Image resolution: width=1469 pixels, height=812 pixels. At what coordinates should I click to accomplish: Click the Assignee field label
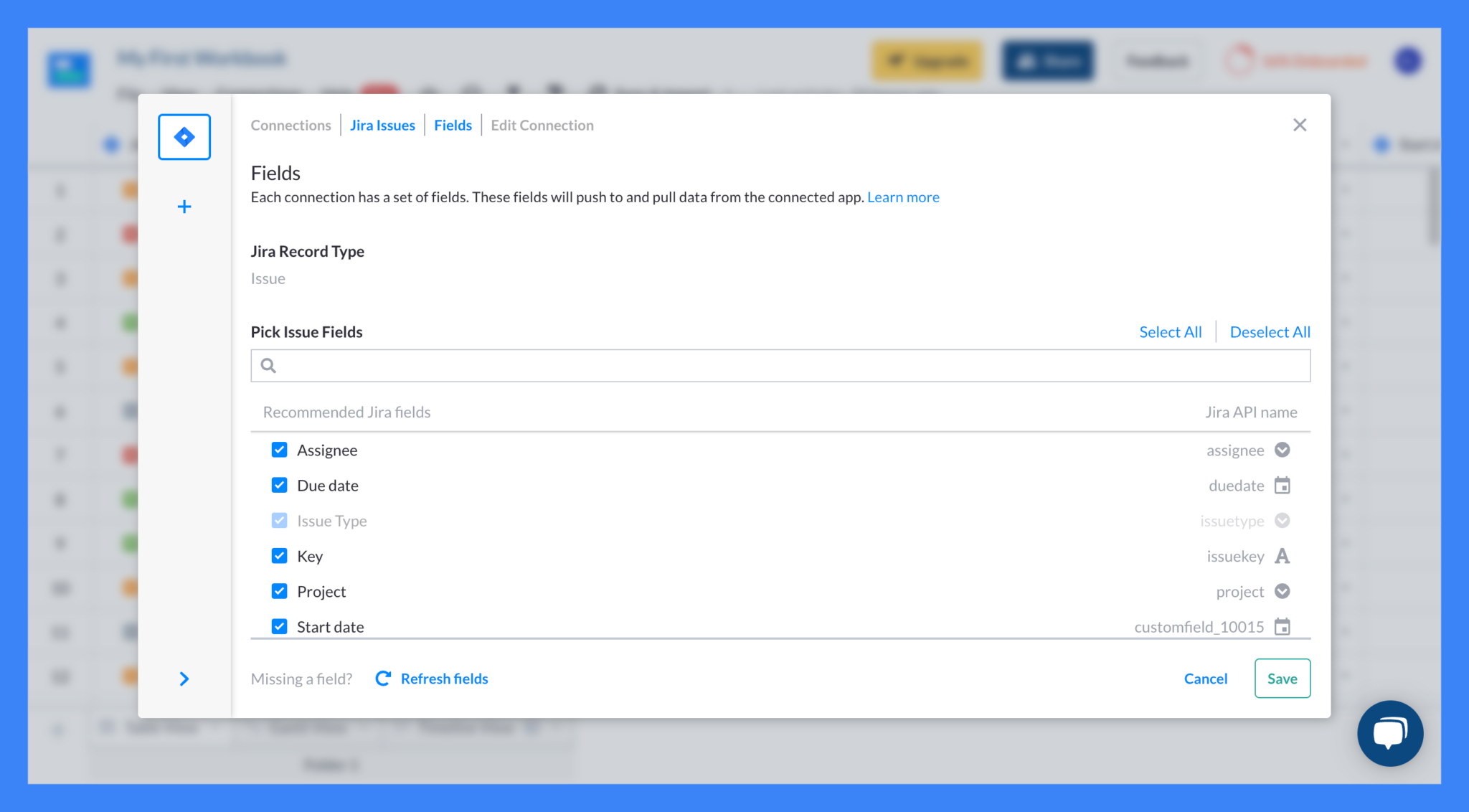pos(327,450)
